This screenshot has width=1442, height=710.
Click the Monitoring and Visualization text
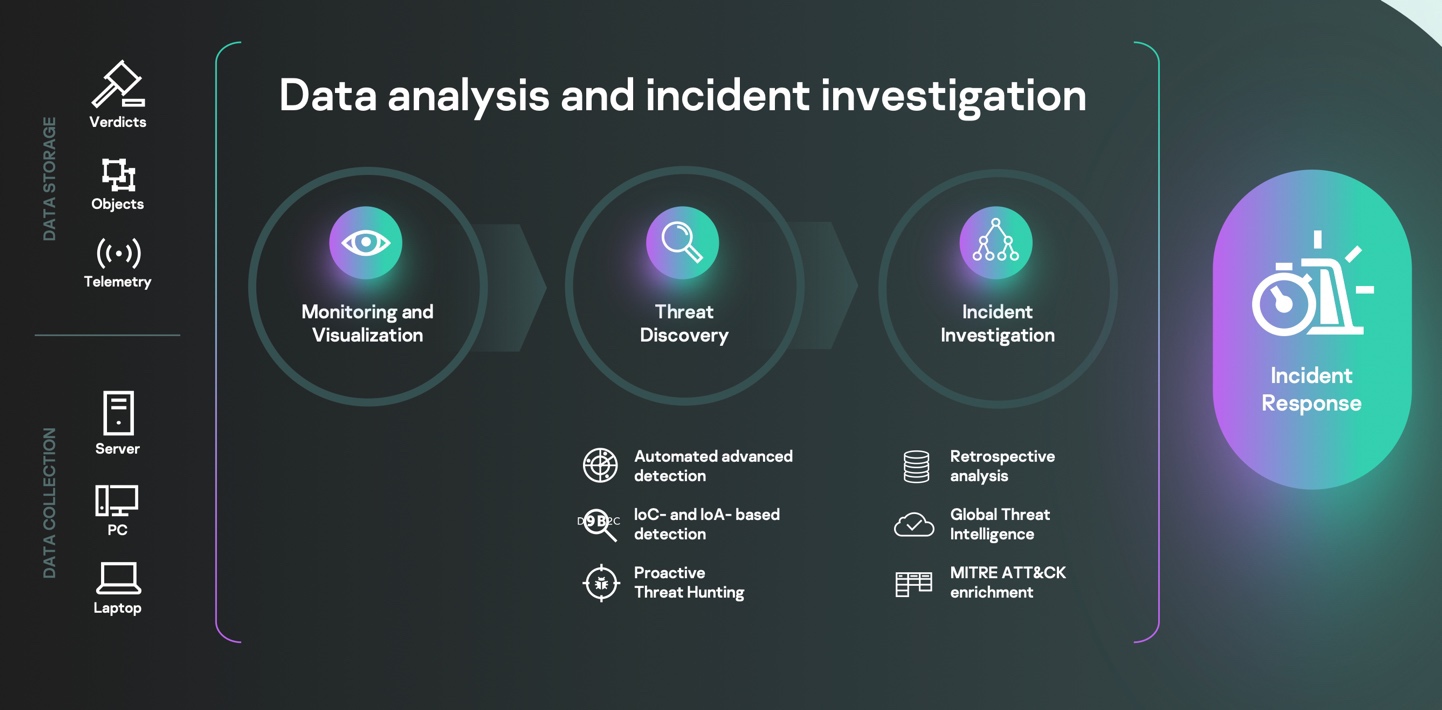pos(367,323)
